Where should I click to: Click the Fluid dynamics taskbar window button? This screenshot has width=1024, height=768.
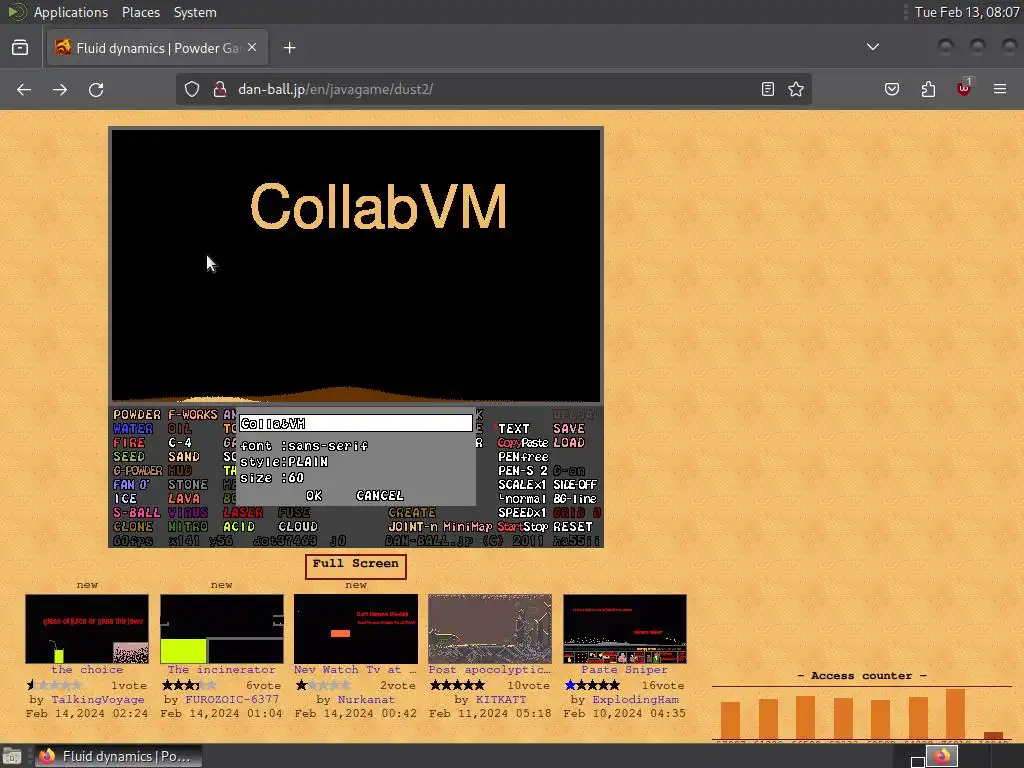click(x=118, y=756)
